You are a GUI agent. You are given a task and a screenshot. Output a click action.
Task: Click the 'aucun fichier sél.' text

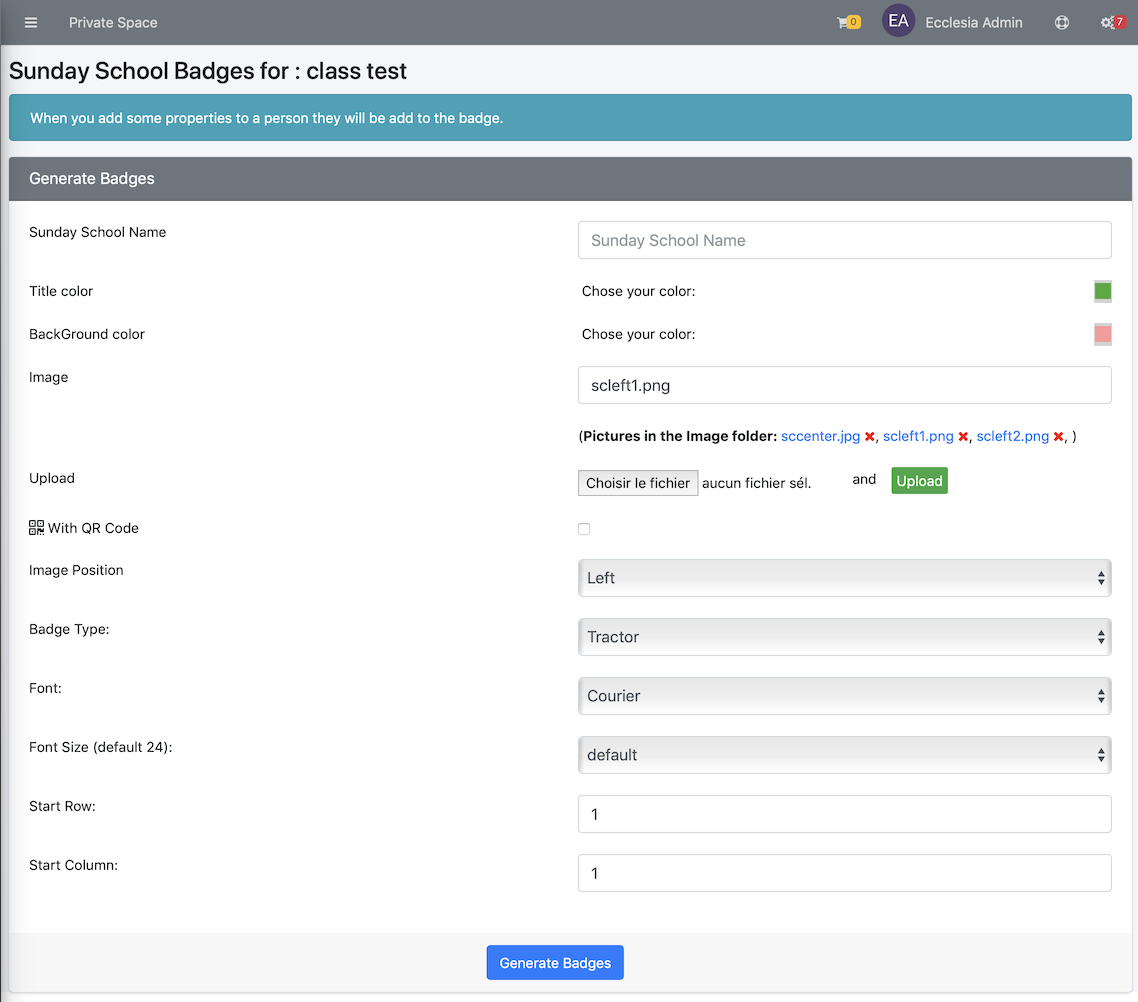pos(756,483)
